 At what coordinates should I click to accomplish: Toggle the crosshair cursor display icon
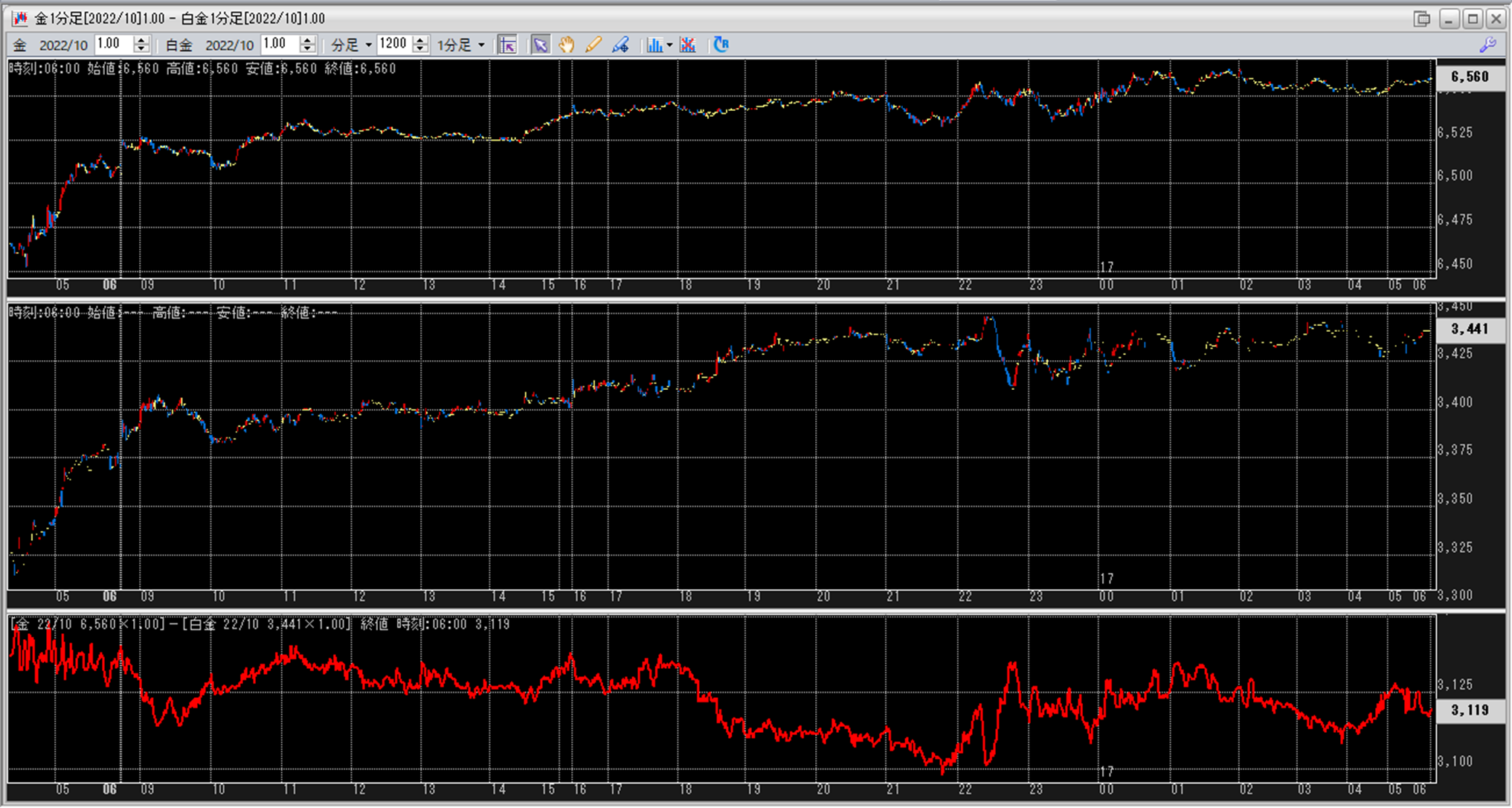[507, 45]
